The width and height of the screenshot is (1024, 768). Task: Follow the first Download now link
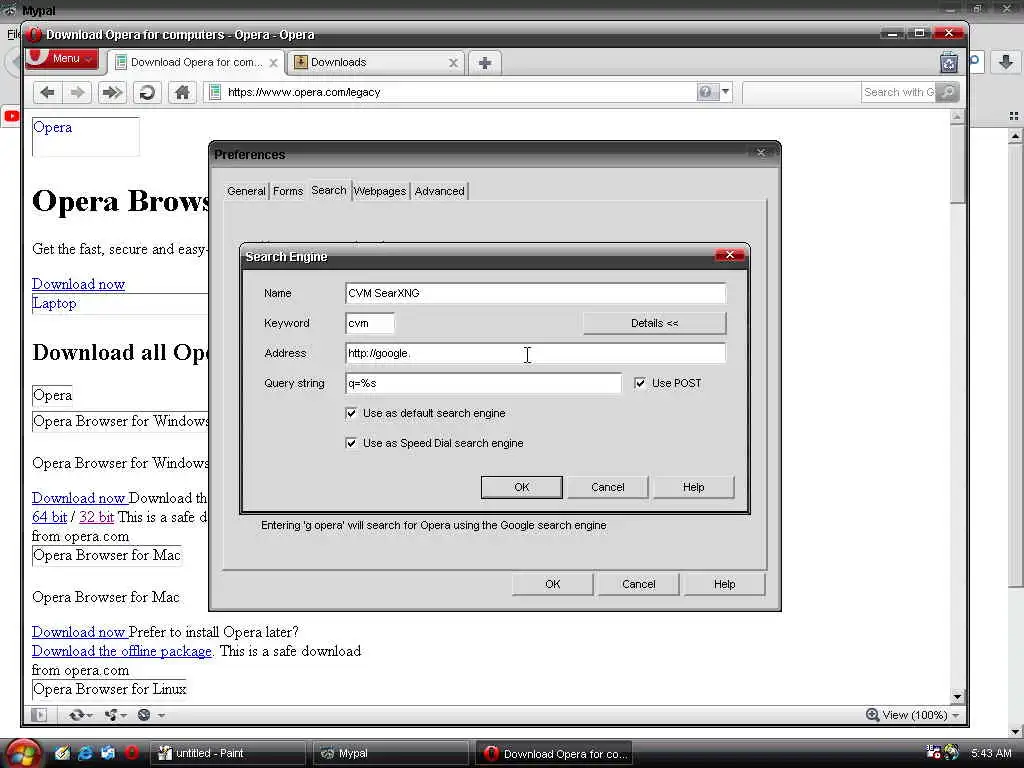[78, 284]
